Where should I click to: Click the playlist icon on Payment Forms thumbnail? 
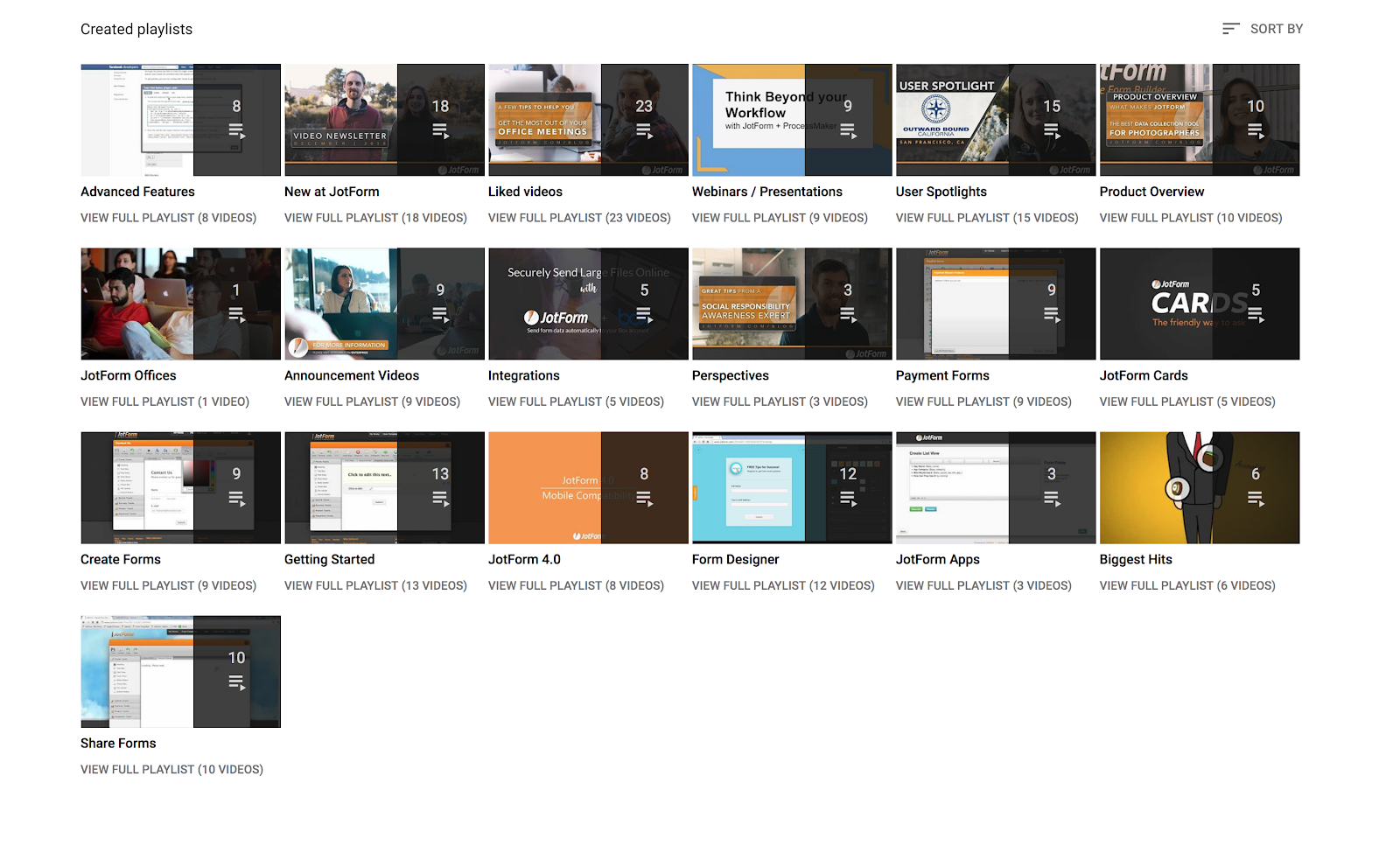point(1052,315)
